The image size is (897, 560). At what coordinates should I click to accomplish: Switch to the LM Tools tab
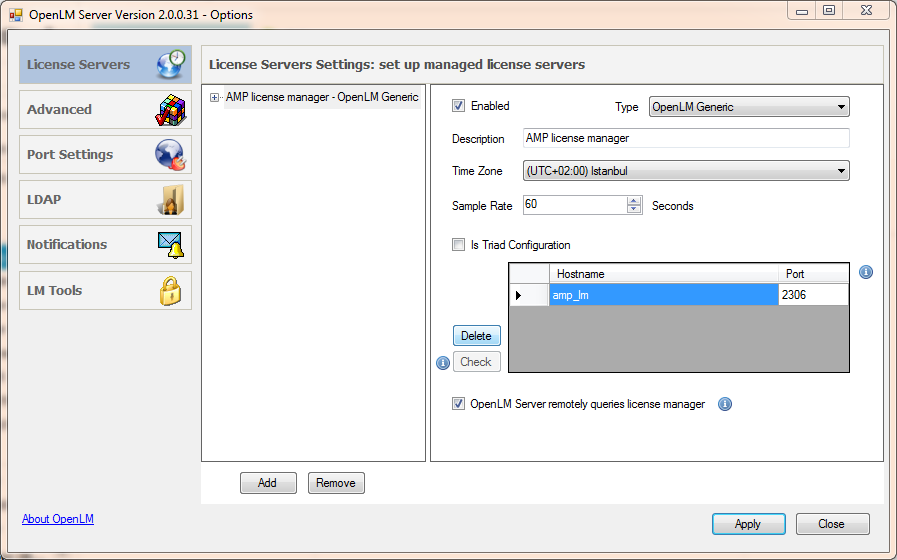tap(105, 291)
